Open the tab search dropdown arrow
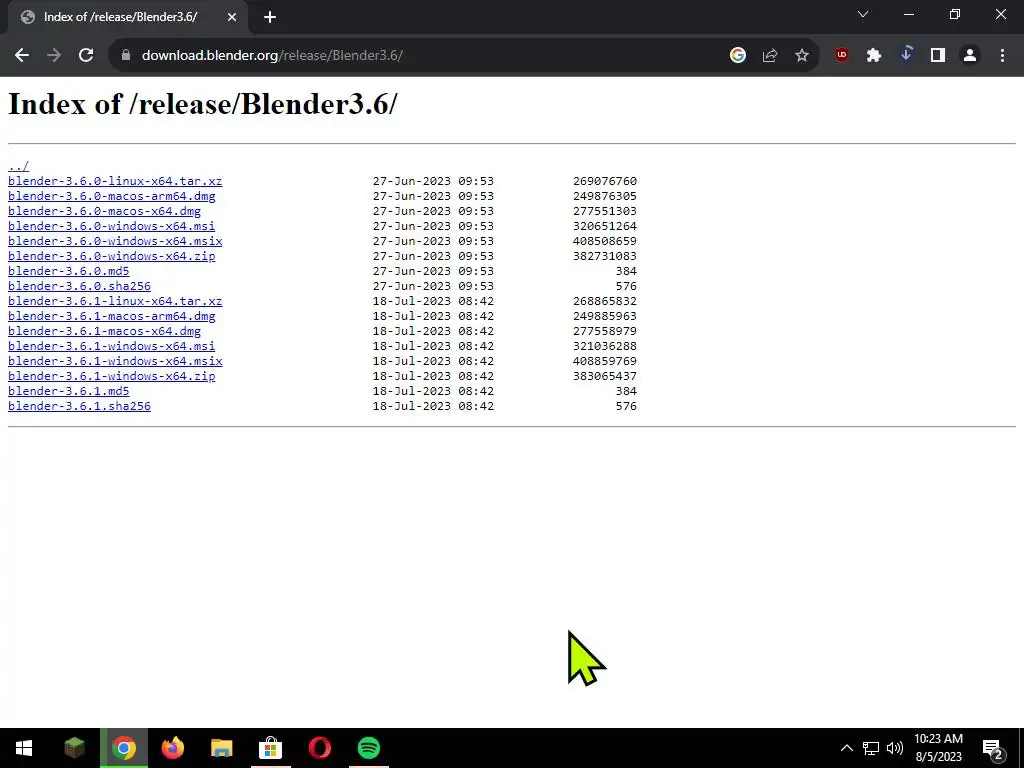Image resolution: width=1024 pixels, height=768 pixels. click(x=863, y=14)
